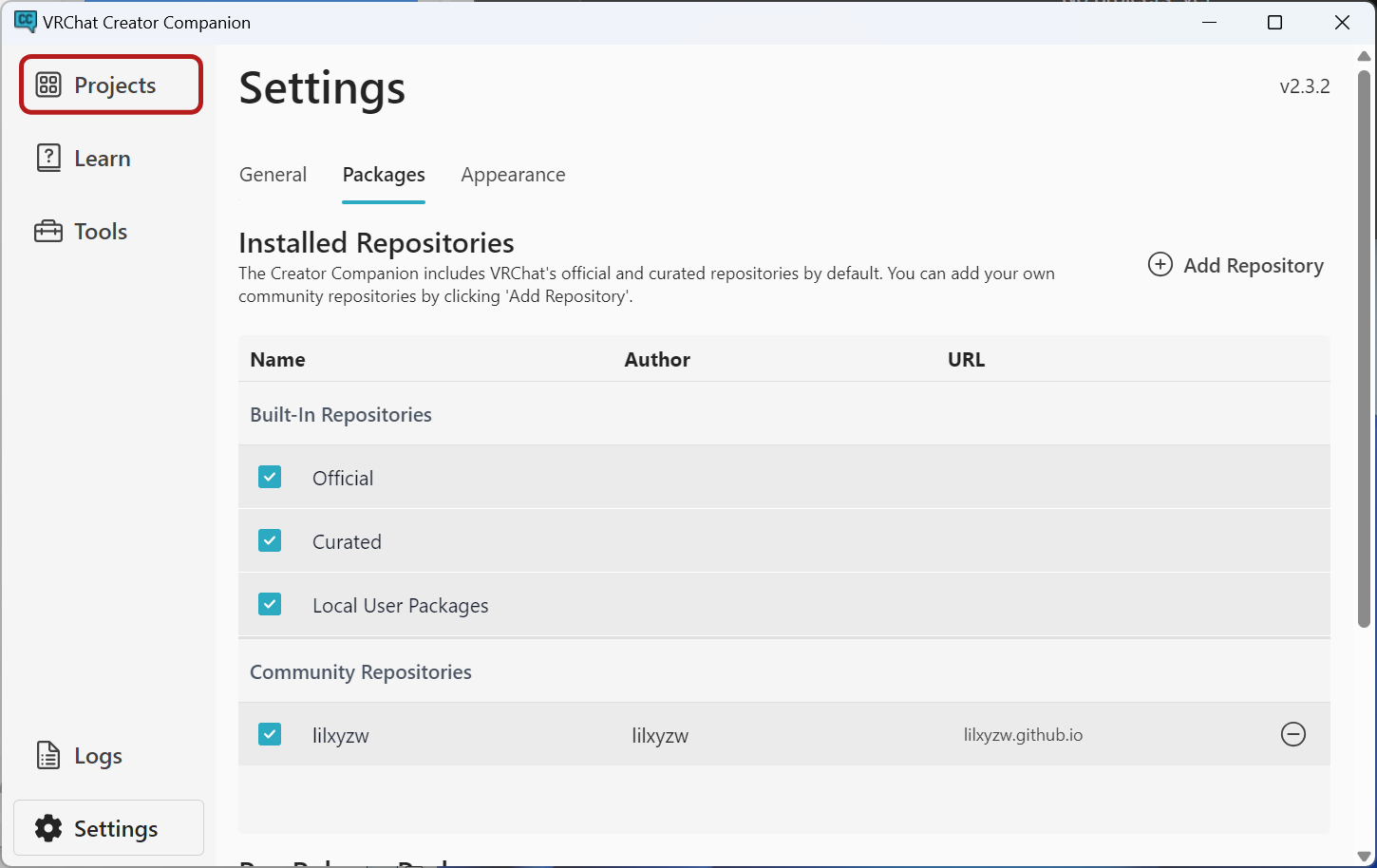The image size is (1377, 868).
Task: Open the Tools section
Action: pos(111,231)
